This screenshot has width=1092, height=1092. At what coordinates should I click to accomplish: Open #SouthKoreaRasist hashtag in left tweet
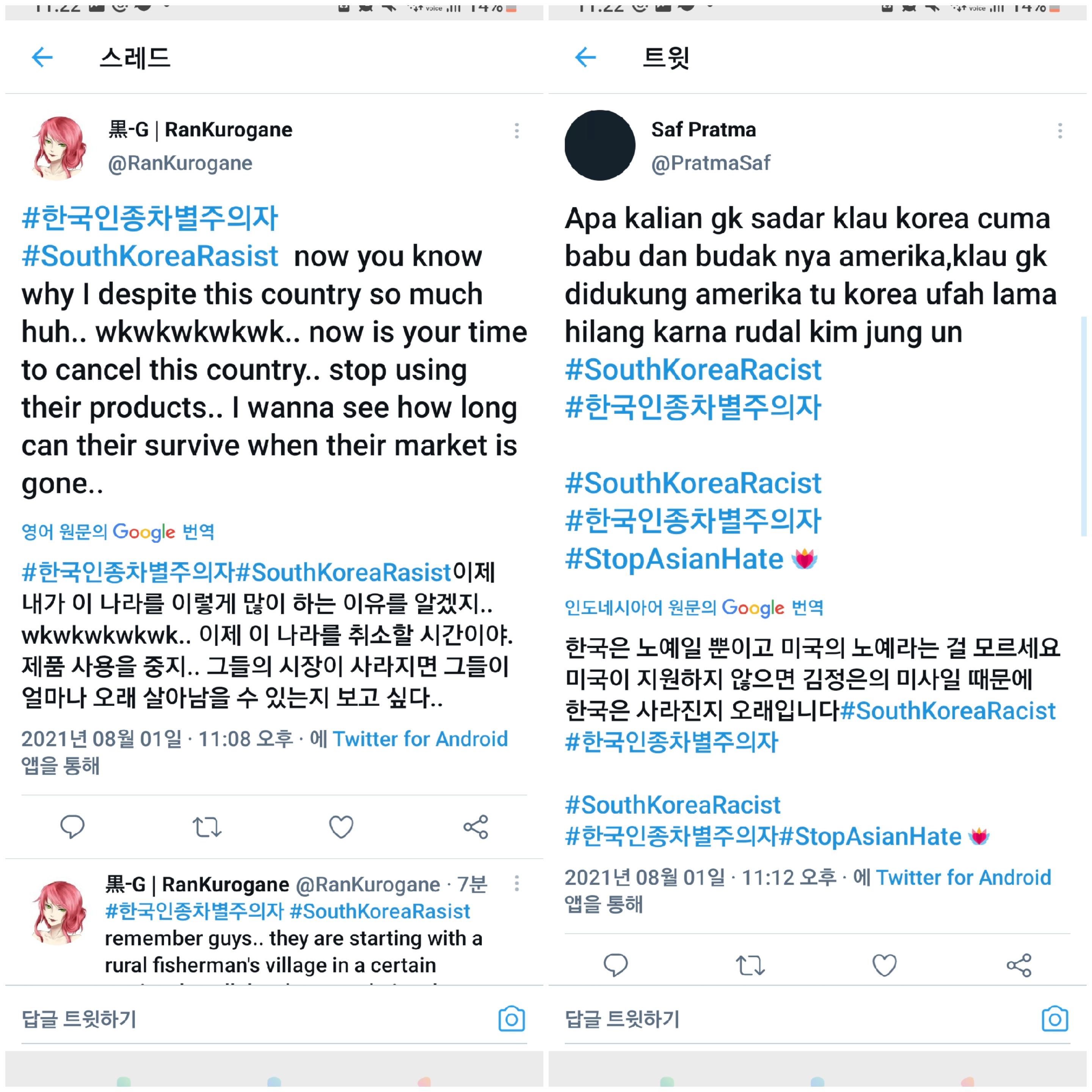150,256
